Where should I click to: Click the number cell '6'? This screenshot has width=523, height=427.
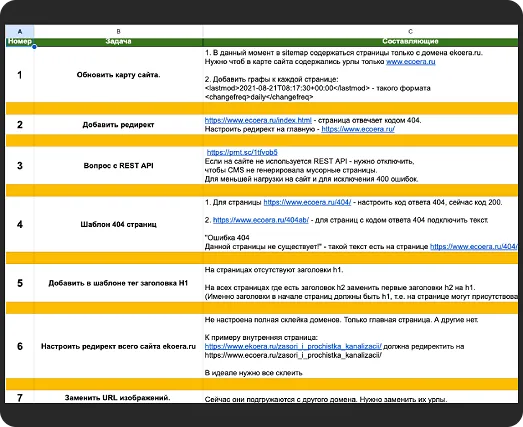pos(20,346)
